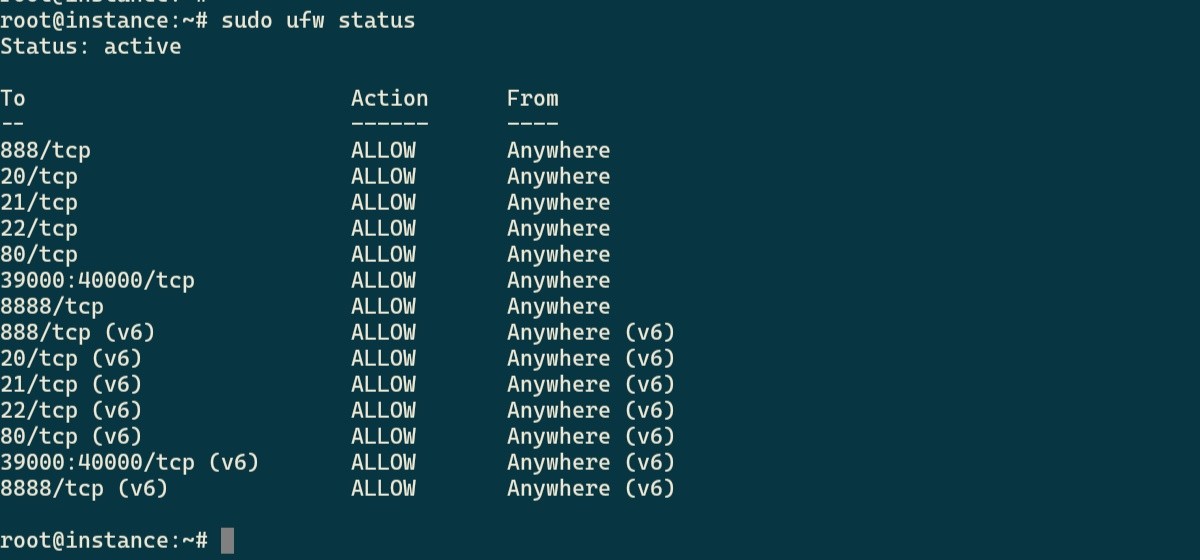Viewport: 1200px width, 560px height.
Task: Click the "8888/tcp (v6)" rule entry
Action: (x=84, y=488)
